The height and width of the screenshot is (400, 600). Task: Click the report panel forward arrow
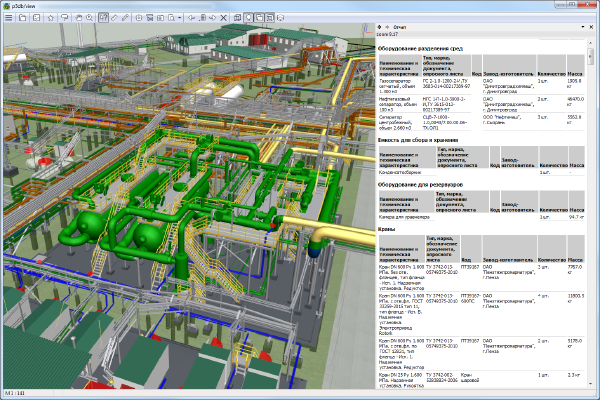tap(387, 27)
